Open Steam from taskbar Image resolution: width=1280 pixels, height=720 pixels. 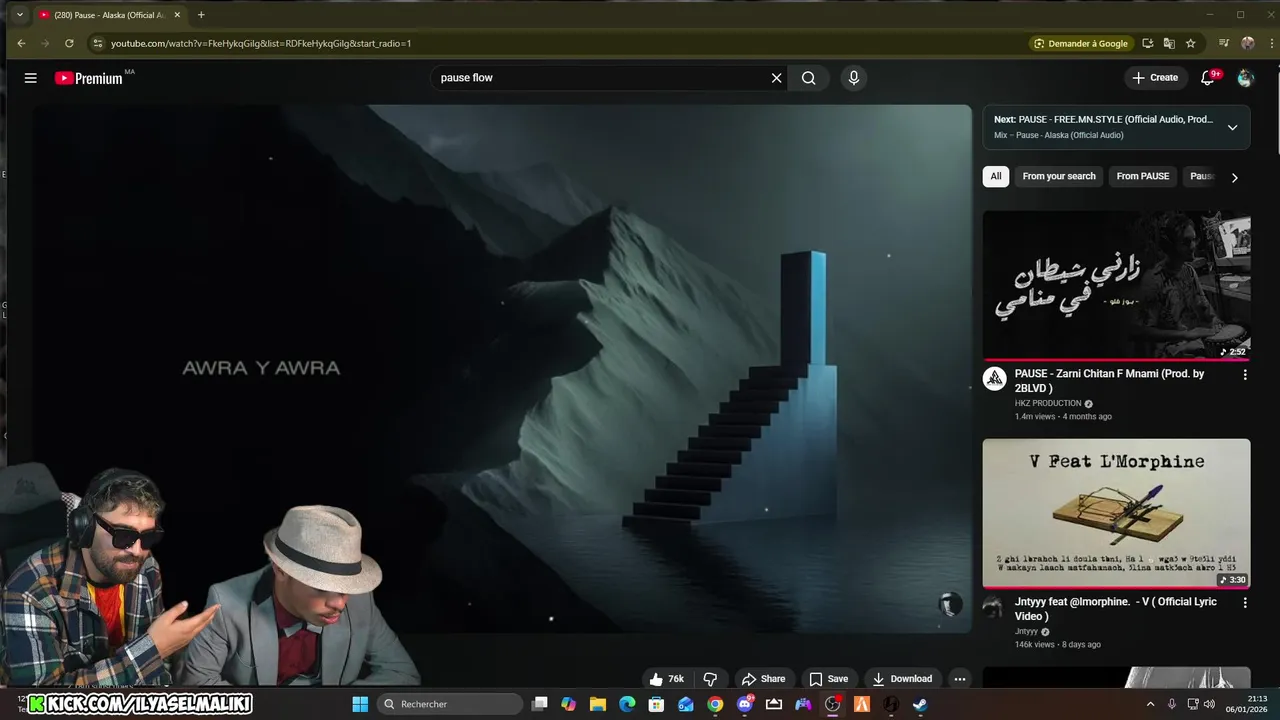[x=920, y=704]
